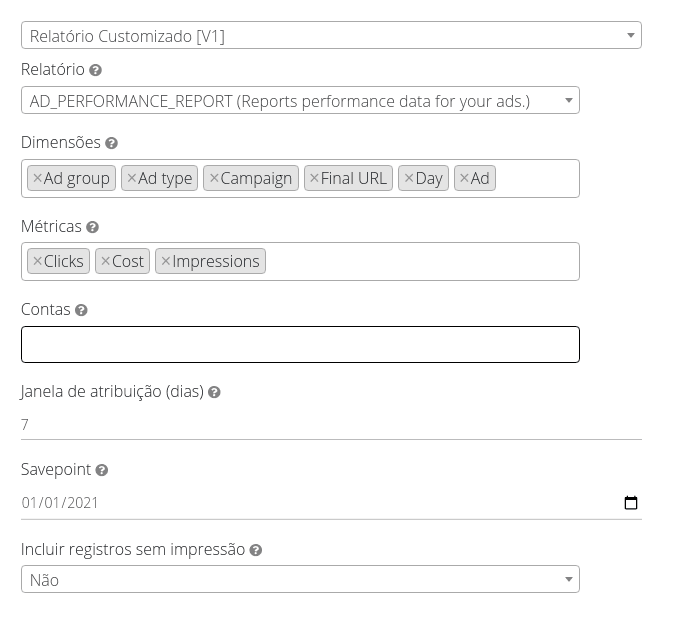Image resolution: width=685 pixels, height=620 pixels.
Task: Click help icon next to Savepoint
Action: (x=101, y=470)
